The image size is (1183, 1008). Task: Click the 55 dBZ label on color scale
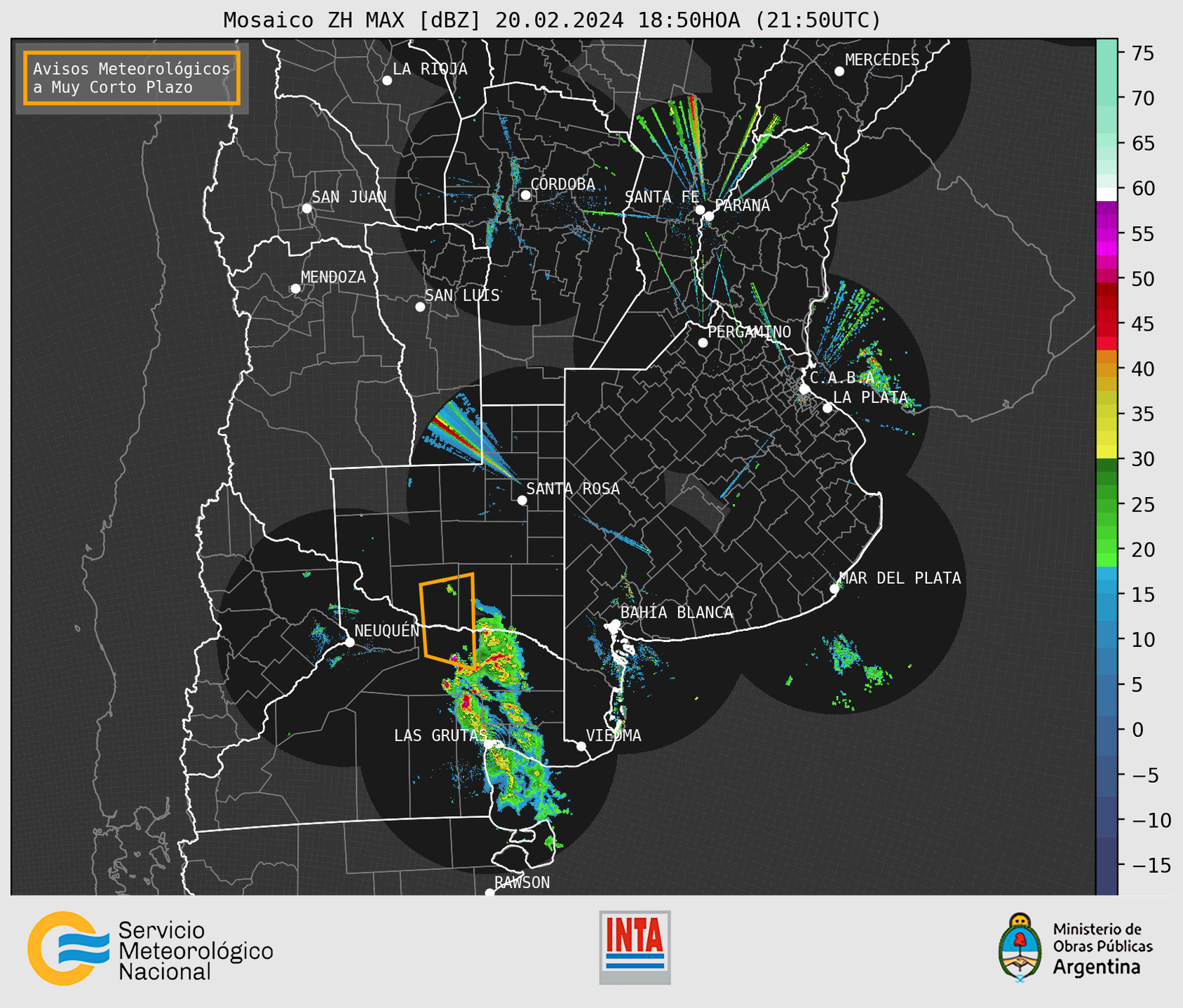(x=1143, y=234)
